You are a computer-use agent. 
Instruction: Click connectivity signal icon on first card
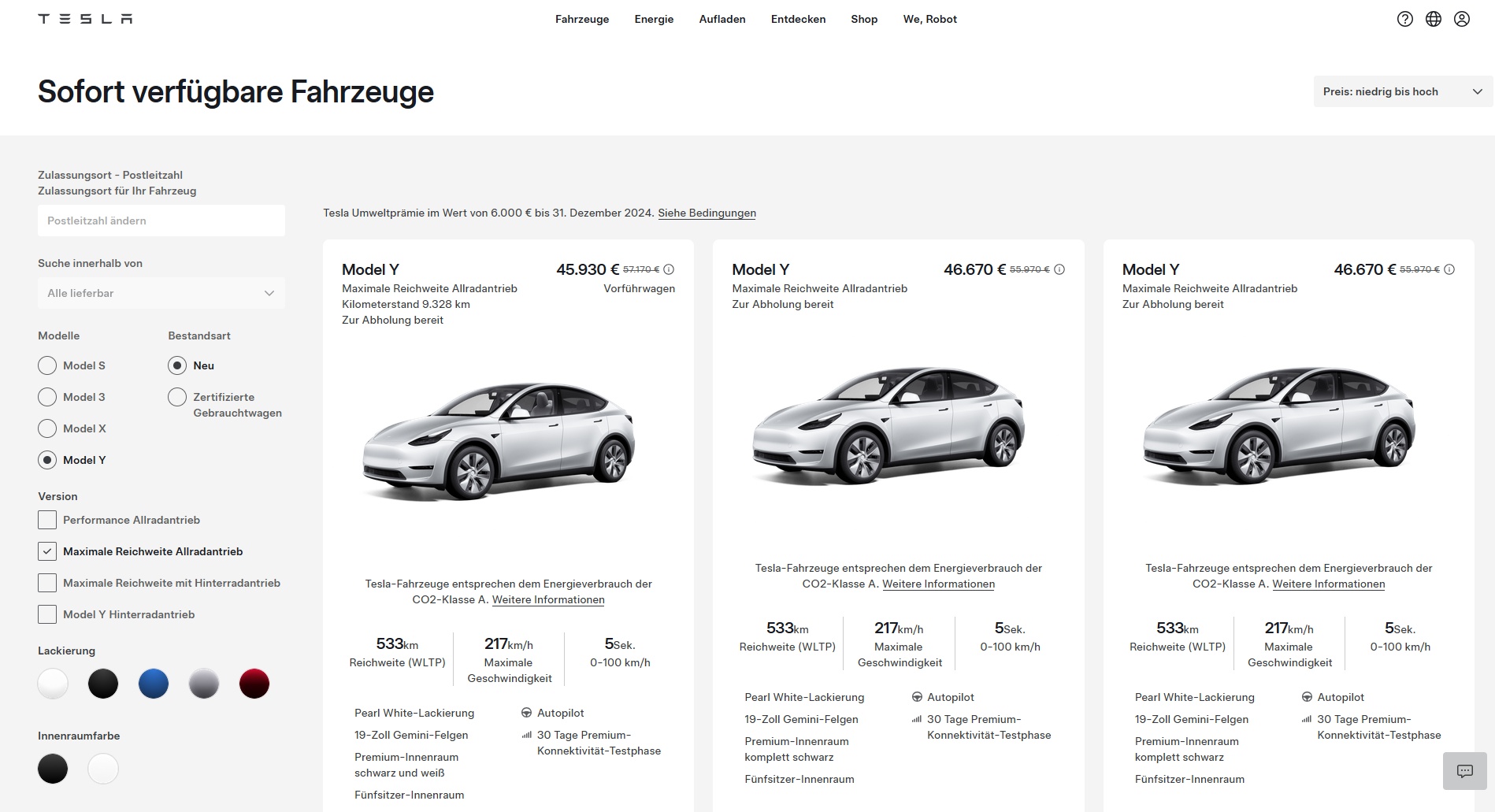[526, 735]
